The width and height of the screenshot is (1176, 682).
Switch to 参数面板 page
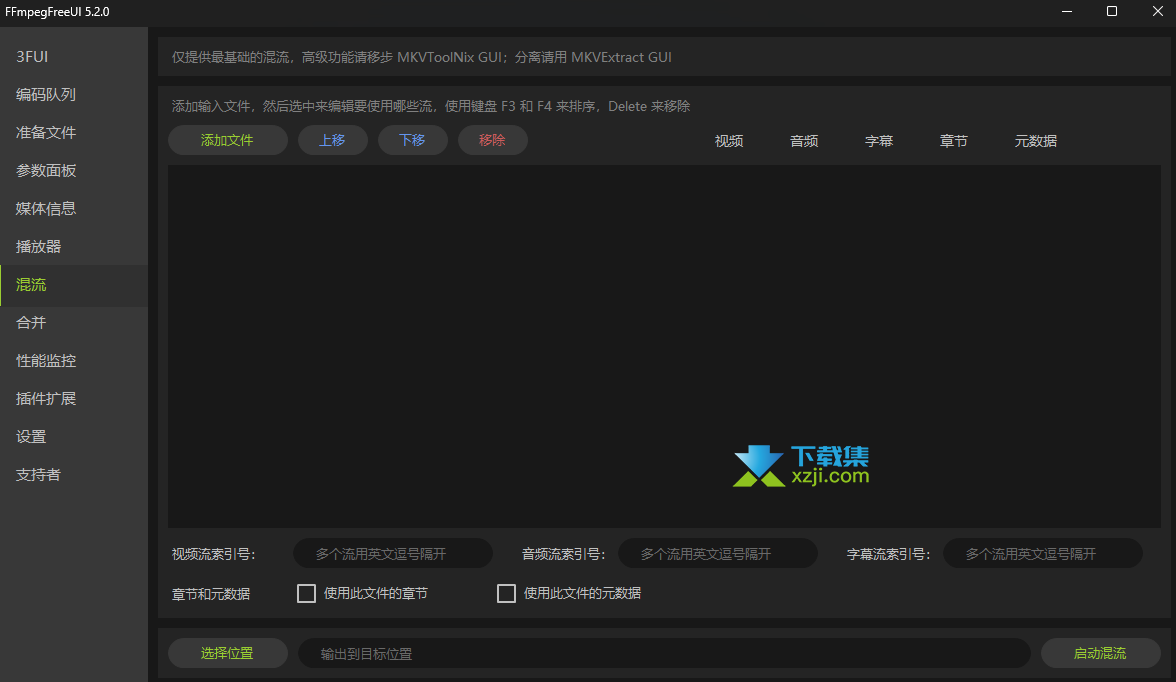(74, 171)
